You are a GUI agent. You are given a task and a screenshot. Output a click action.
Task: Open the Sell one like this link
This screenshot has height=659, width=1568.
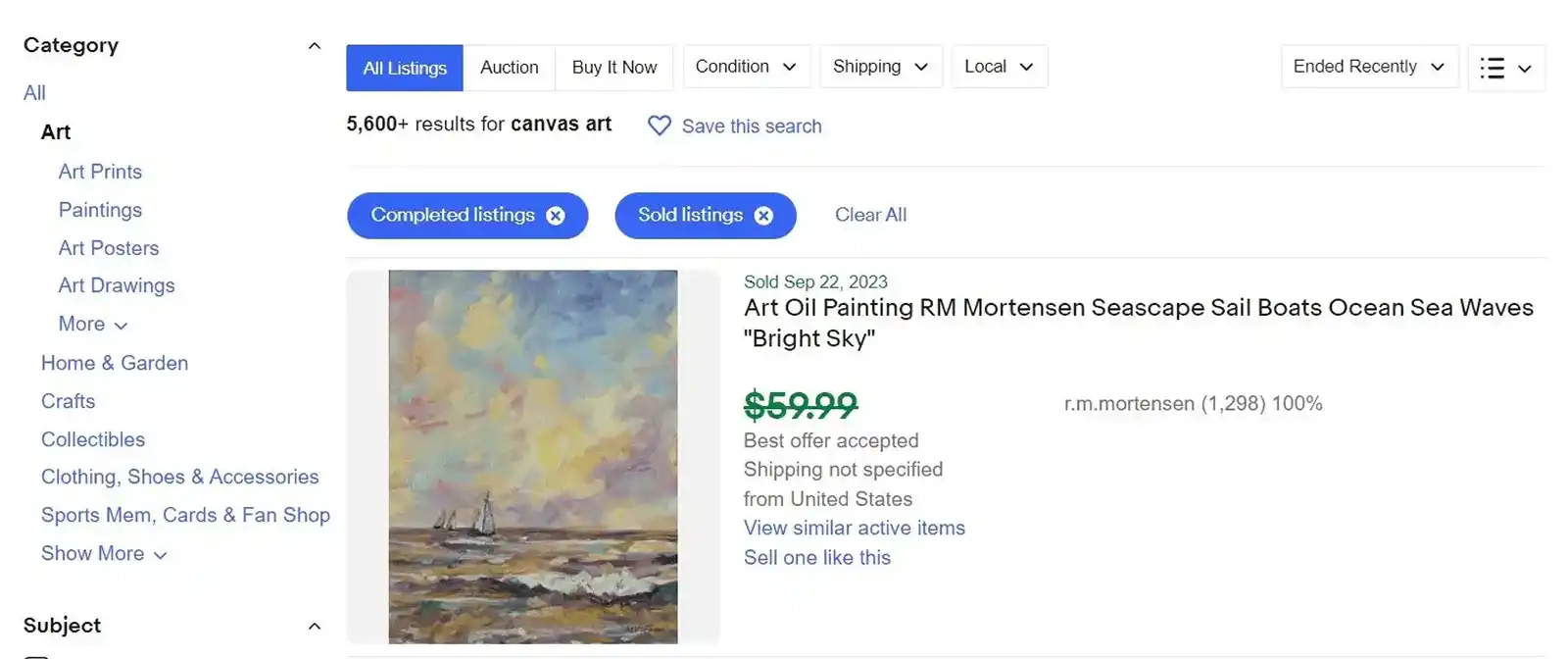pyautogui.click(x=816, y=557)
